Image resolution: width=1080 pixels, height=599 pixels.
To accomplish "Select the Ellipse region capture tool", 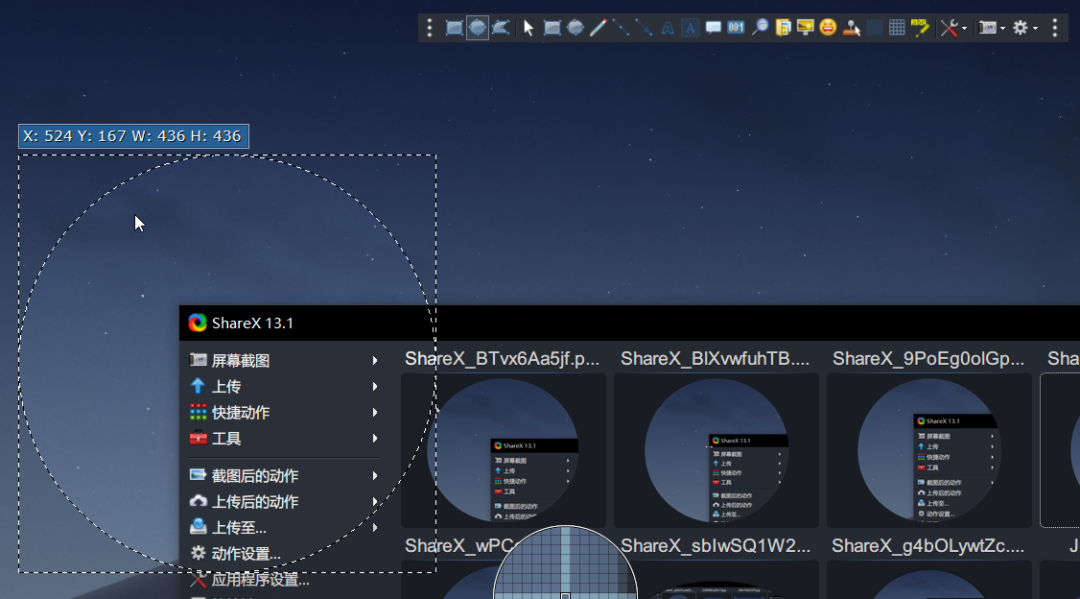I will pyautogui.click(x=477, y=28).
